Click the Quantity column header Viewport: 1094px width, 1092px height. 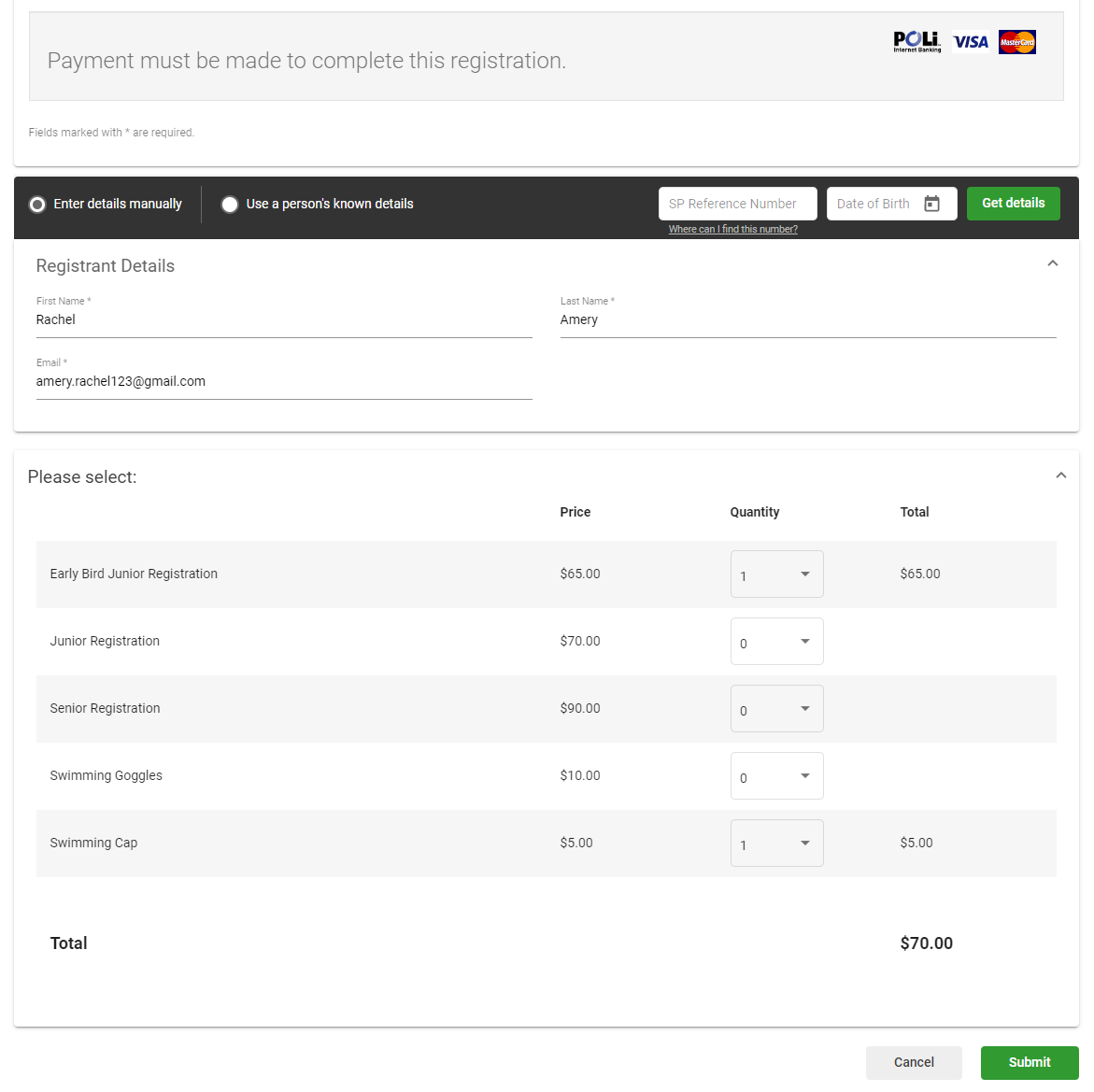754,512
